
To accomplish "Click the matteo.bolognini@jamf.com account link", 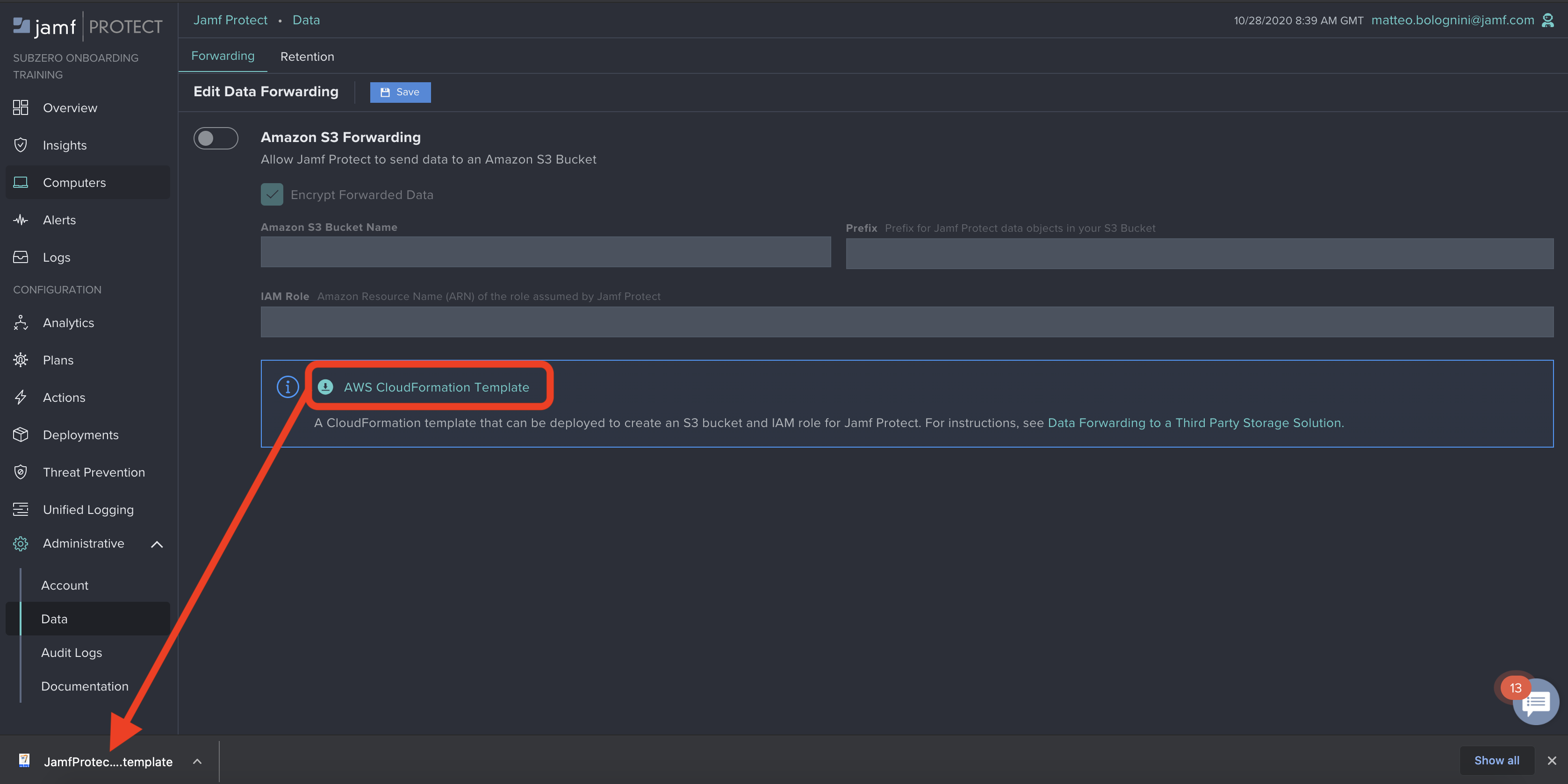I will 1453,20.
